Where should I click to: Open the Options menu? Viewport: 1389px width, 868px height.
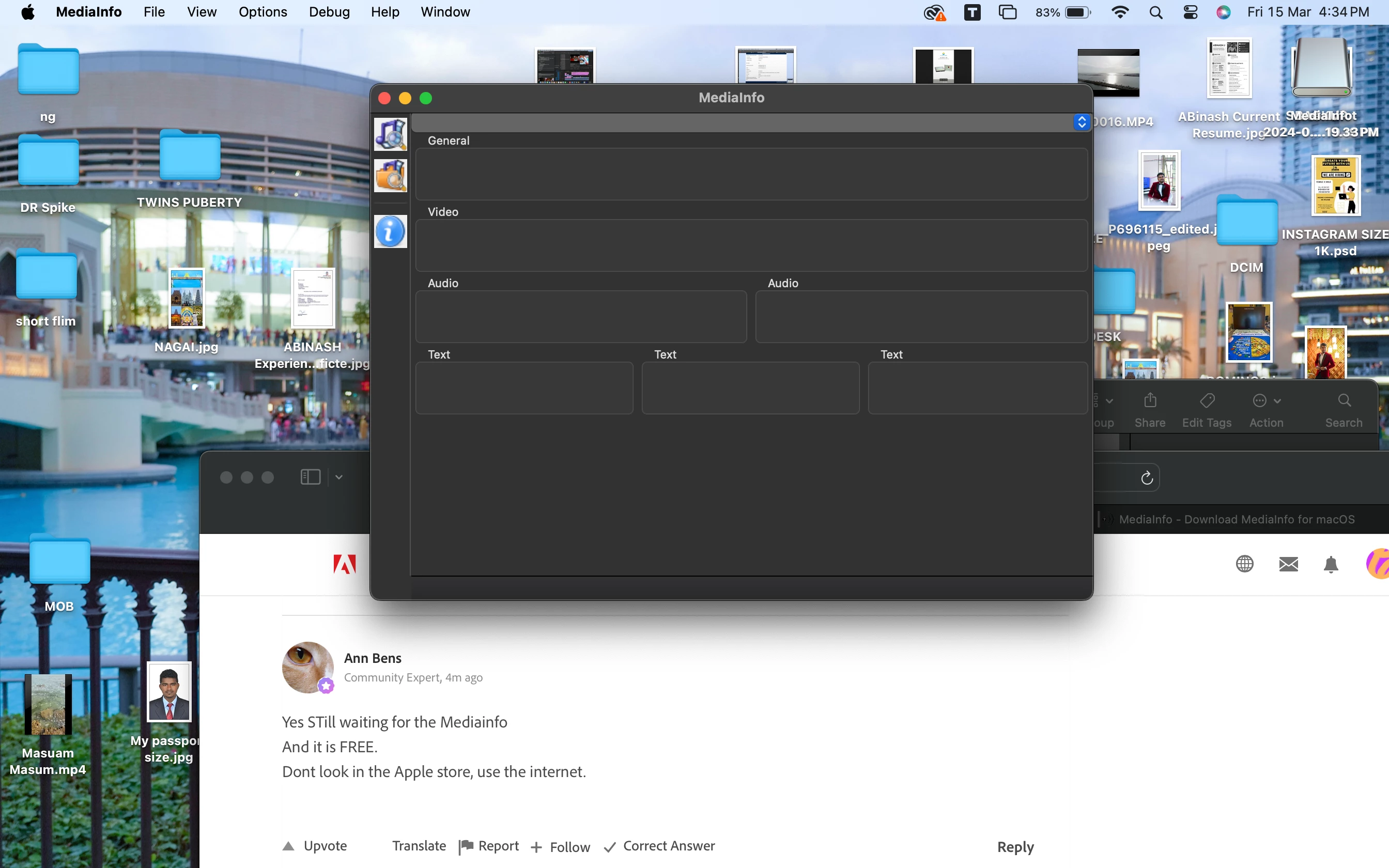tap(263, 12)
